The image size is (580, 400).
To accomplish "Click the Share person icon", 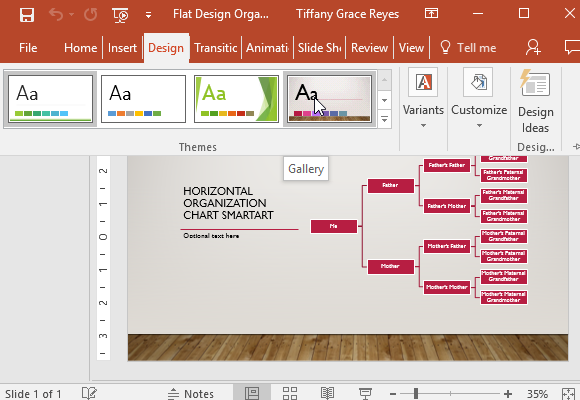I will coord(533,47).
